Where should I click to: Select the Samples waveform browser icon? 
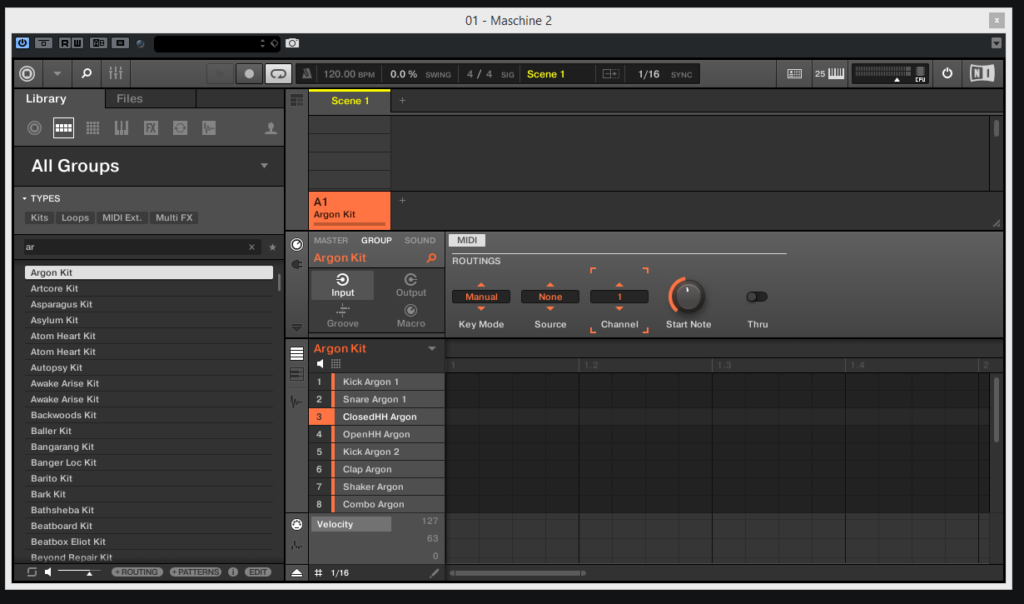coord(209,128)
